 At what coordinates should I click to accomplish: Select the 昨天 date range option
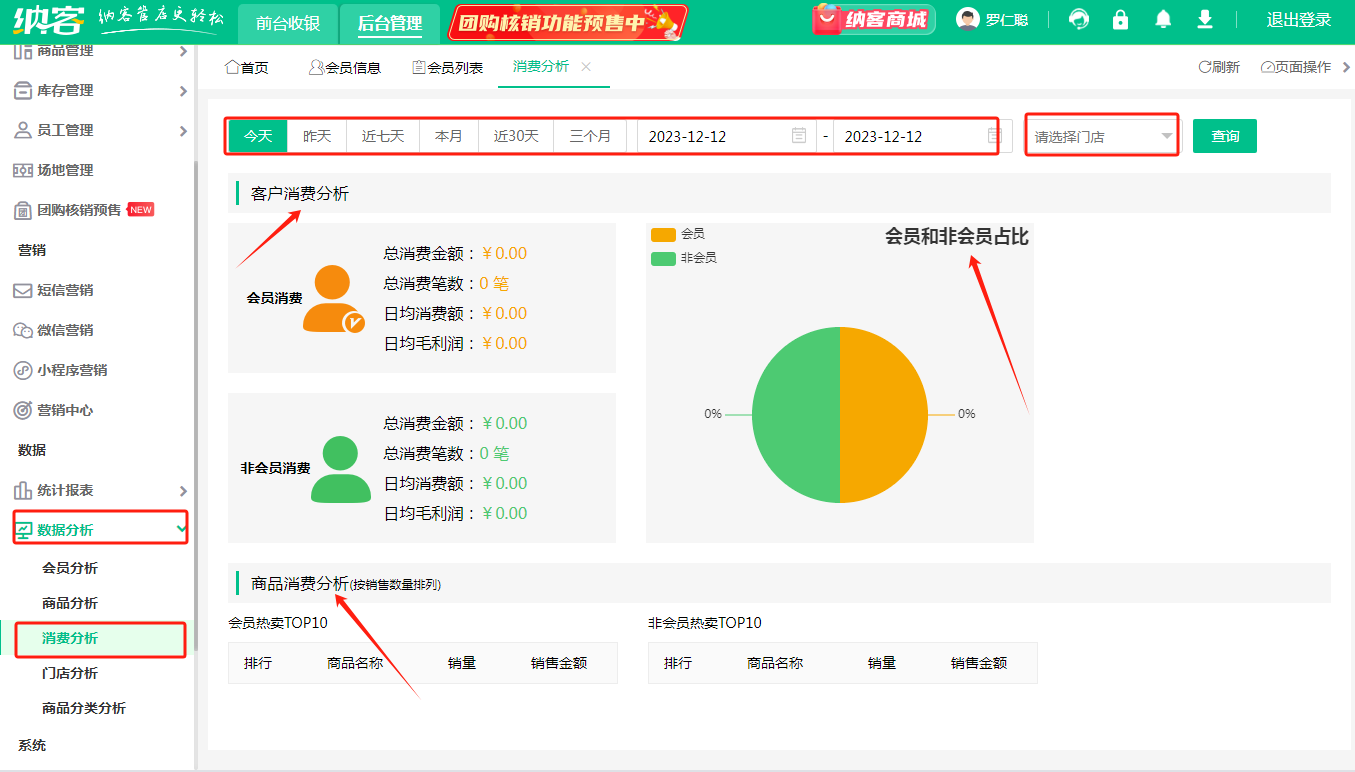[317, 136]
